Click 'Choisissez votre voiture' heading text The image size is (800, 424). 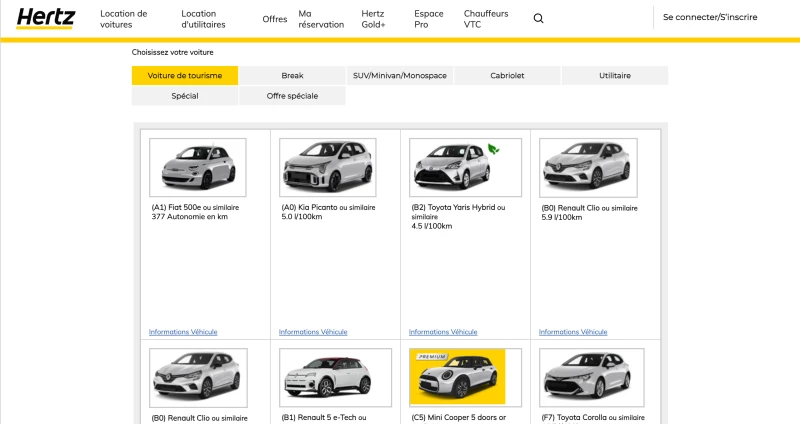[x=172, y=52]
